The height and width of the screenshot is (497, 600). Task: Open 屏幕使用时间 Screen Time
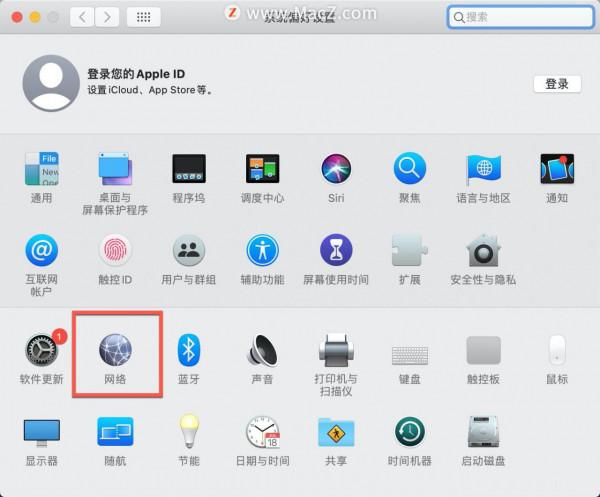click(x=336, y=250)
